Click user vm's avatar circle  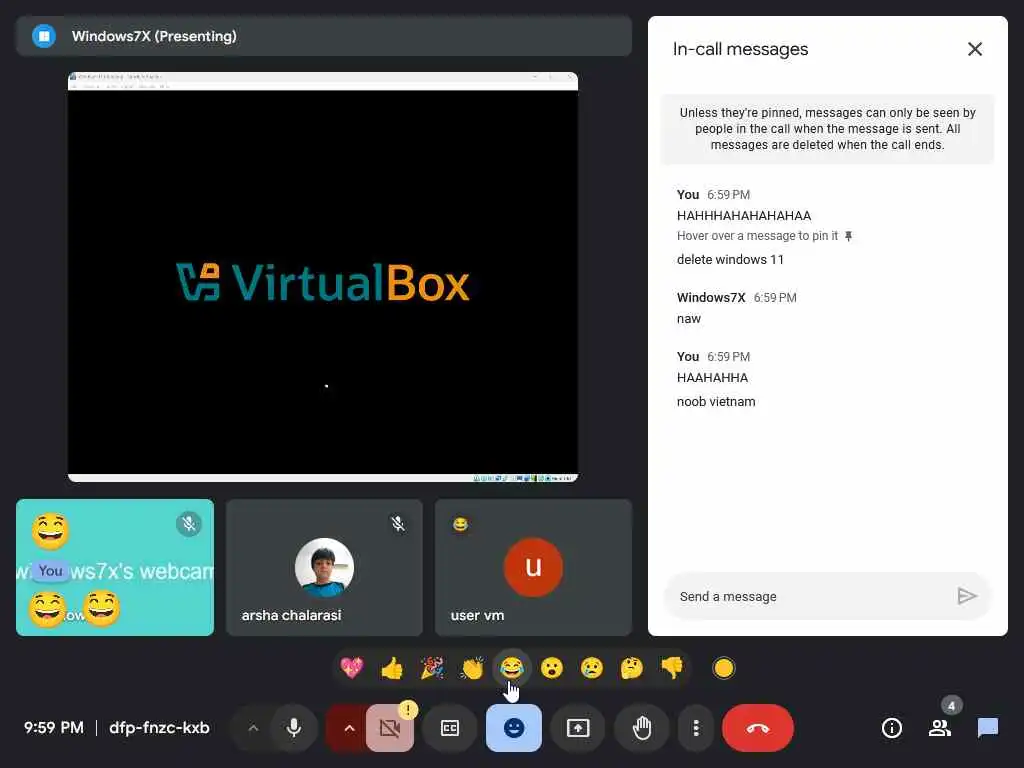coord(533,568)
